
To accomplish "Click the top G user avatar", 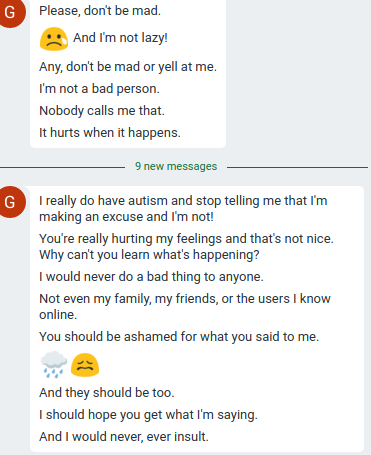I will tap(10, 12).
